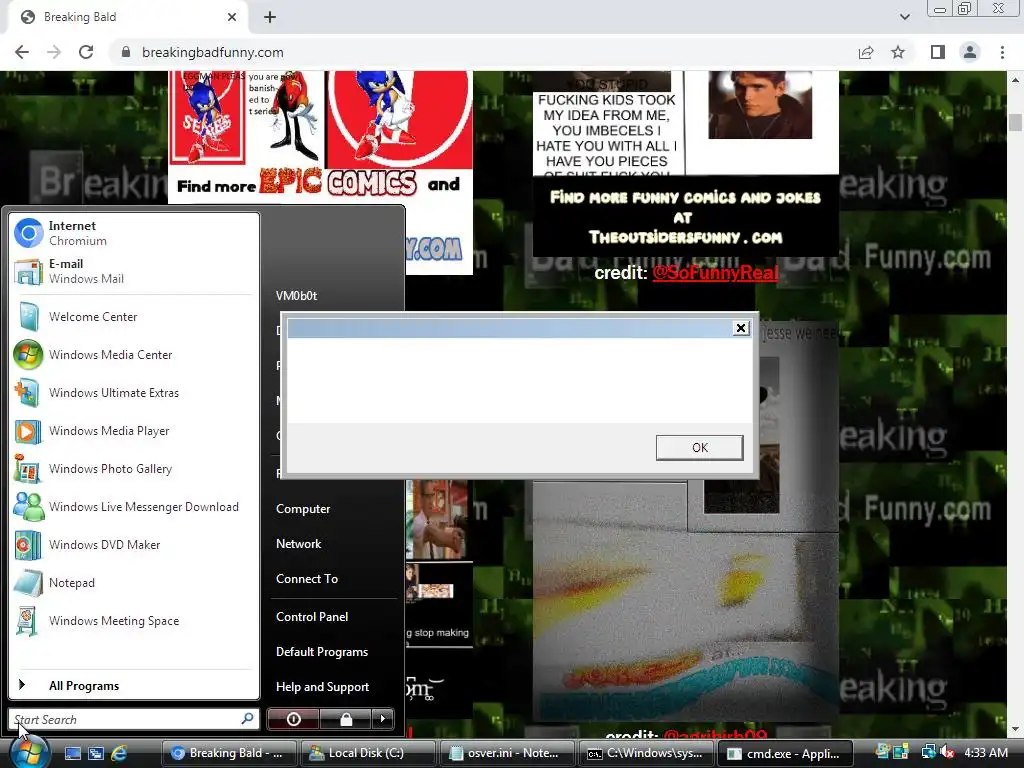Click the network connection tray icon
This screenshot has height=768, width=1024.
click(x=928, y=753)
